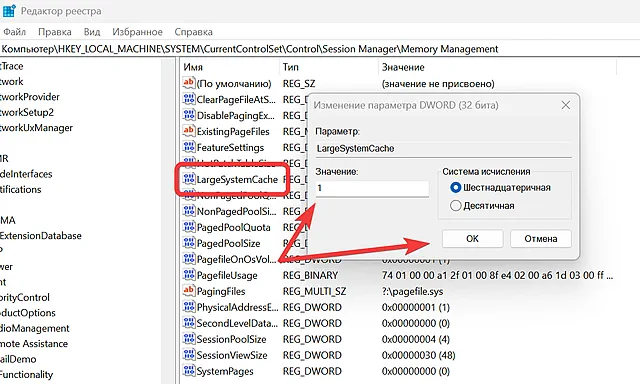Close the DWORD edit dialog
The width and height of the screenshot is (640, 384).
pos(565,105)
